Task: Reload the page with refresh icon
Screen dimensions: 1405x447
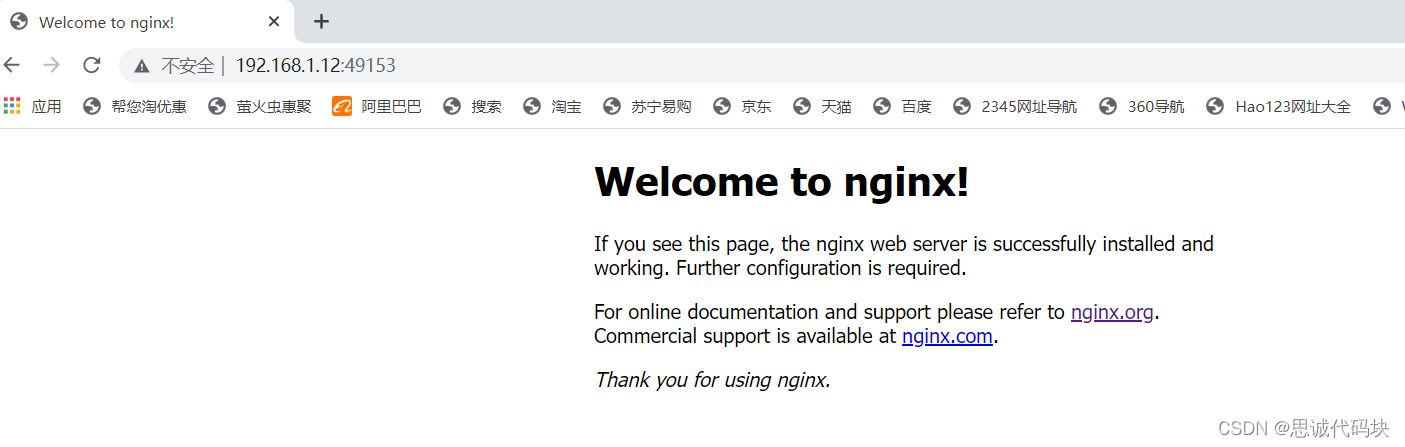Action: [91, 65]
